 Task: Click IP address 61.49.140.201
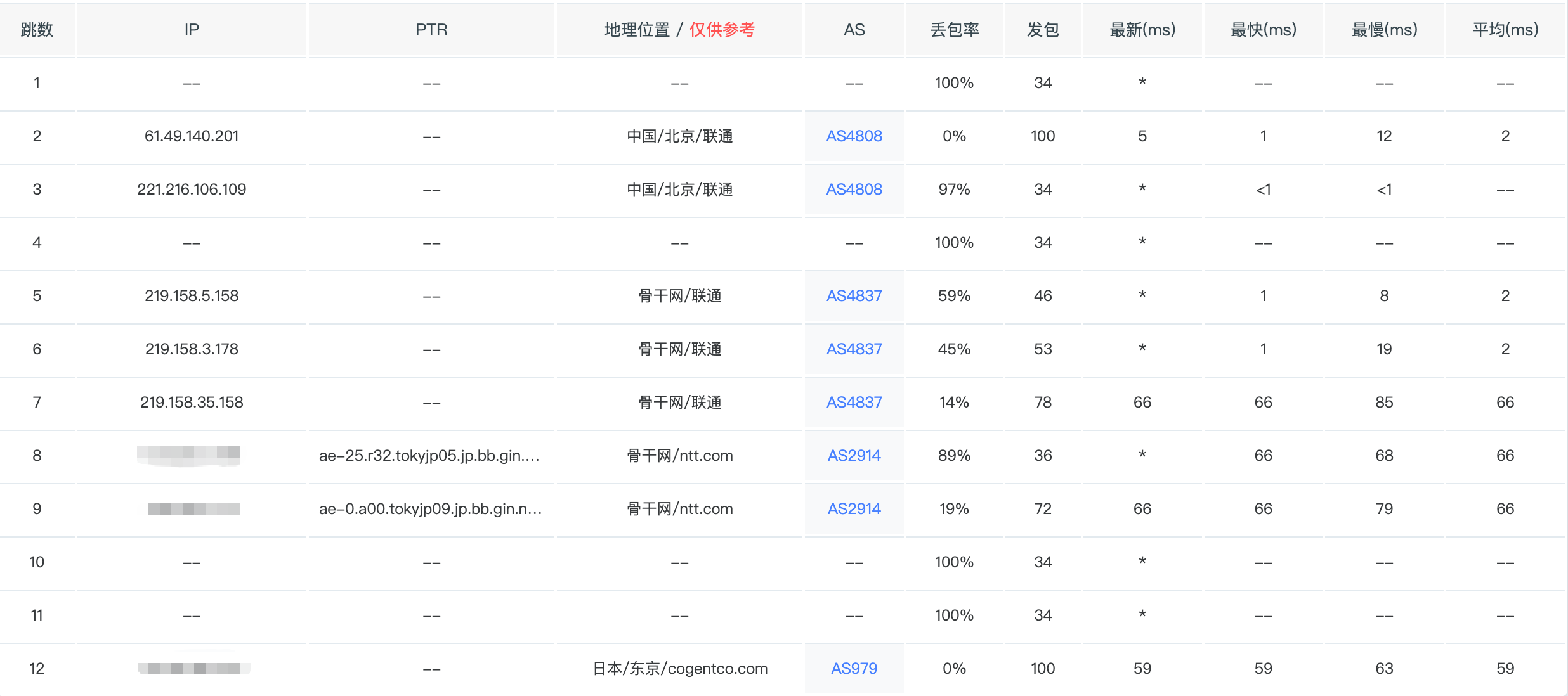[192, 136]
